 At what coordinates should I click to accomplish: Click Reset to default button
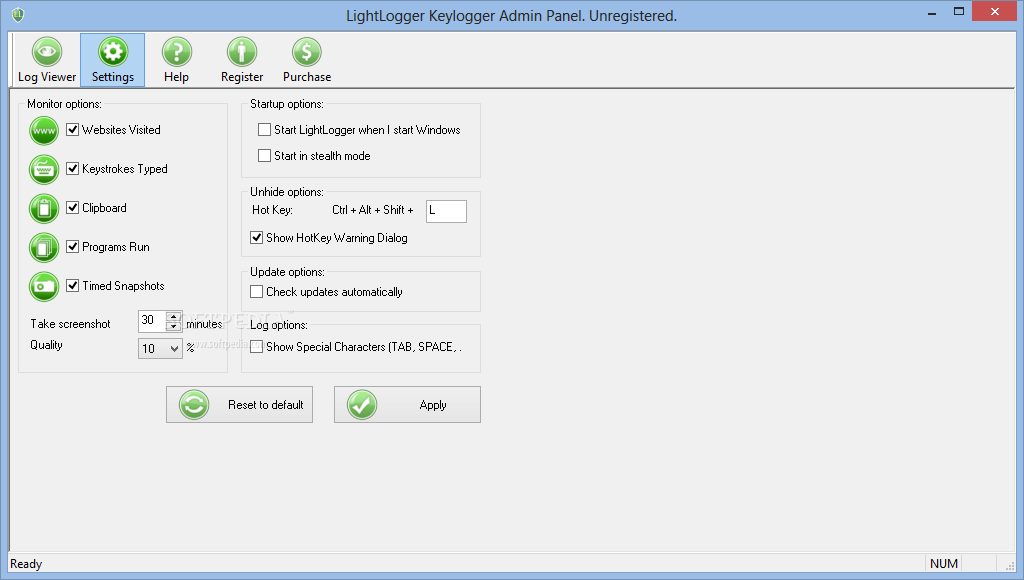coord(240,404)
